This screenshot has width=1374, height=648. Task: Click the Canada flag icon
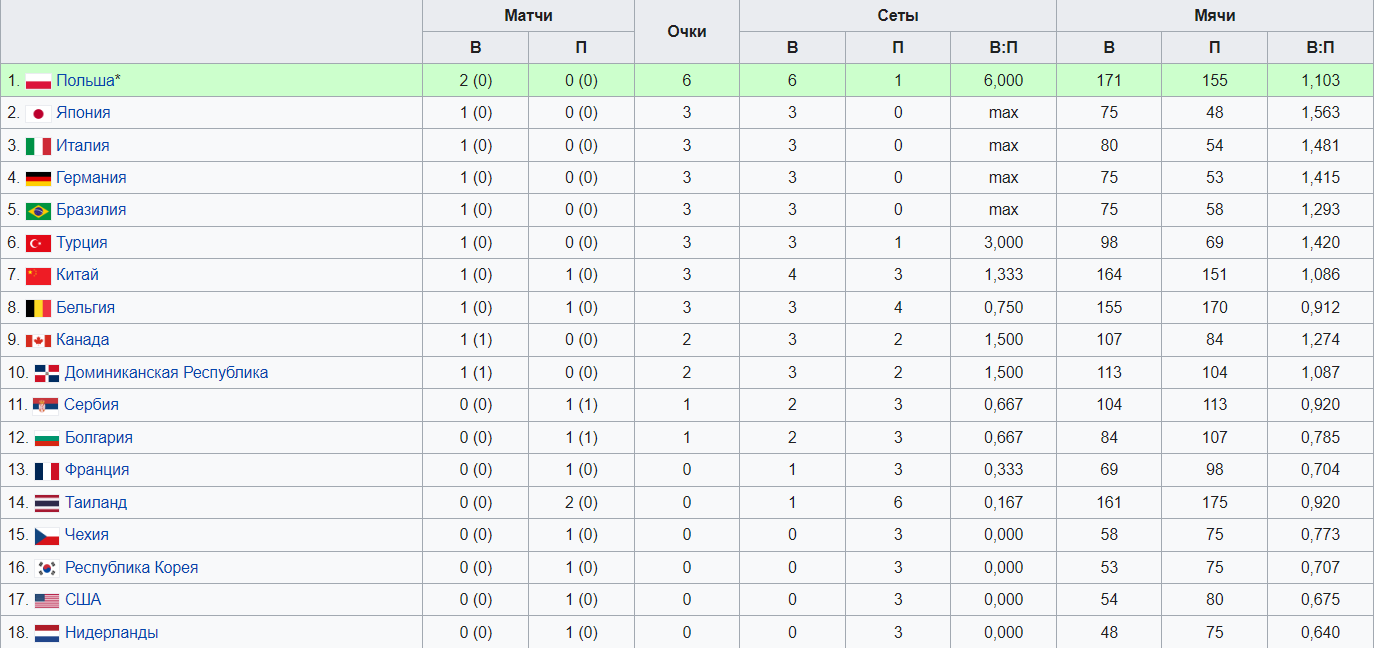[x=38, y=341]
